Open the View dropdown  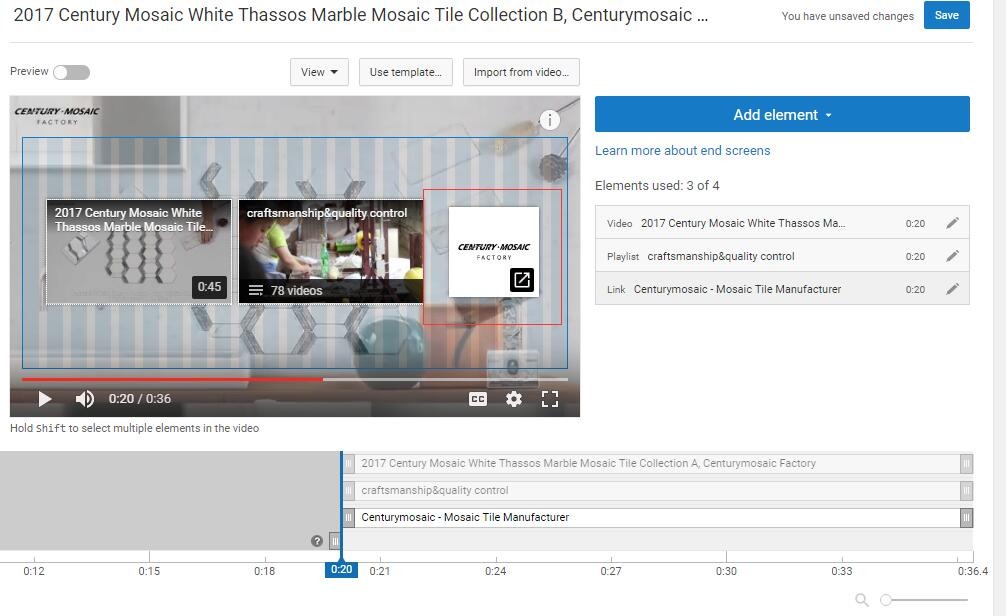[x=319, y=72]
